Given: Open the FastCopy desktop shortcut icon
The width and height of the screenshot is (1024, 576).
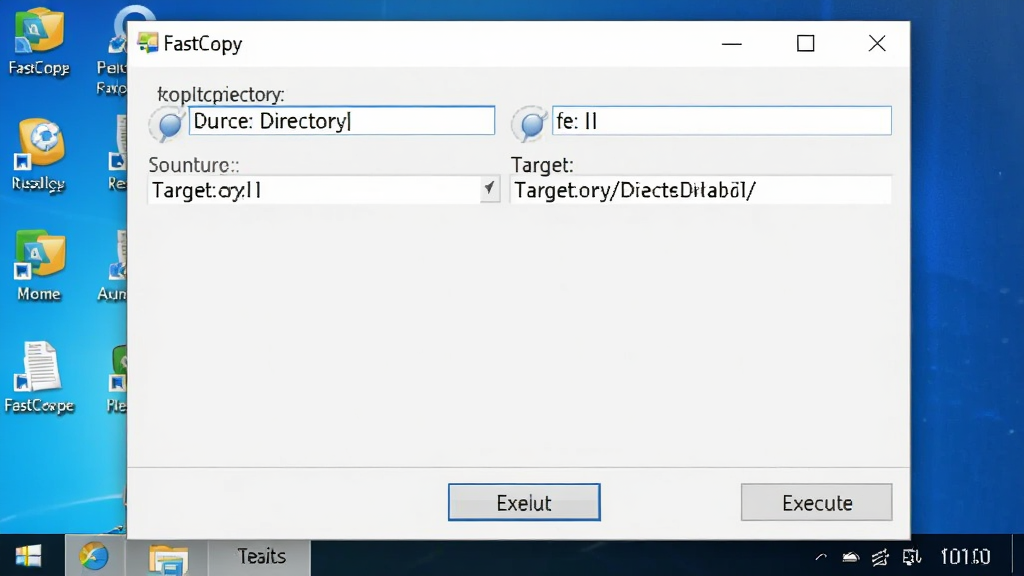Looking at the screenshot, I should coord(39,31).
